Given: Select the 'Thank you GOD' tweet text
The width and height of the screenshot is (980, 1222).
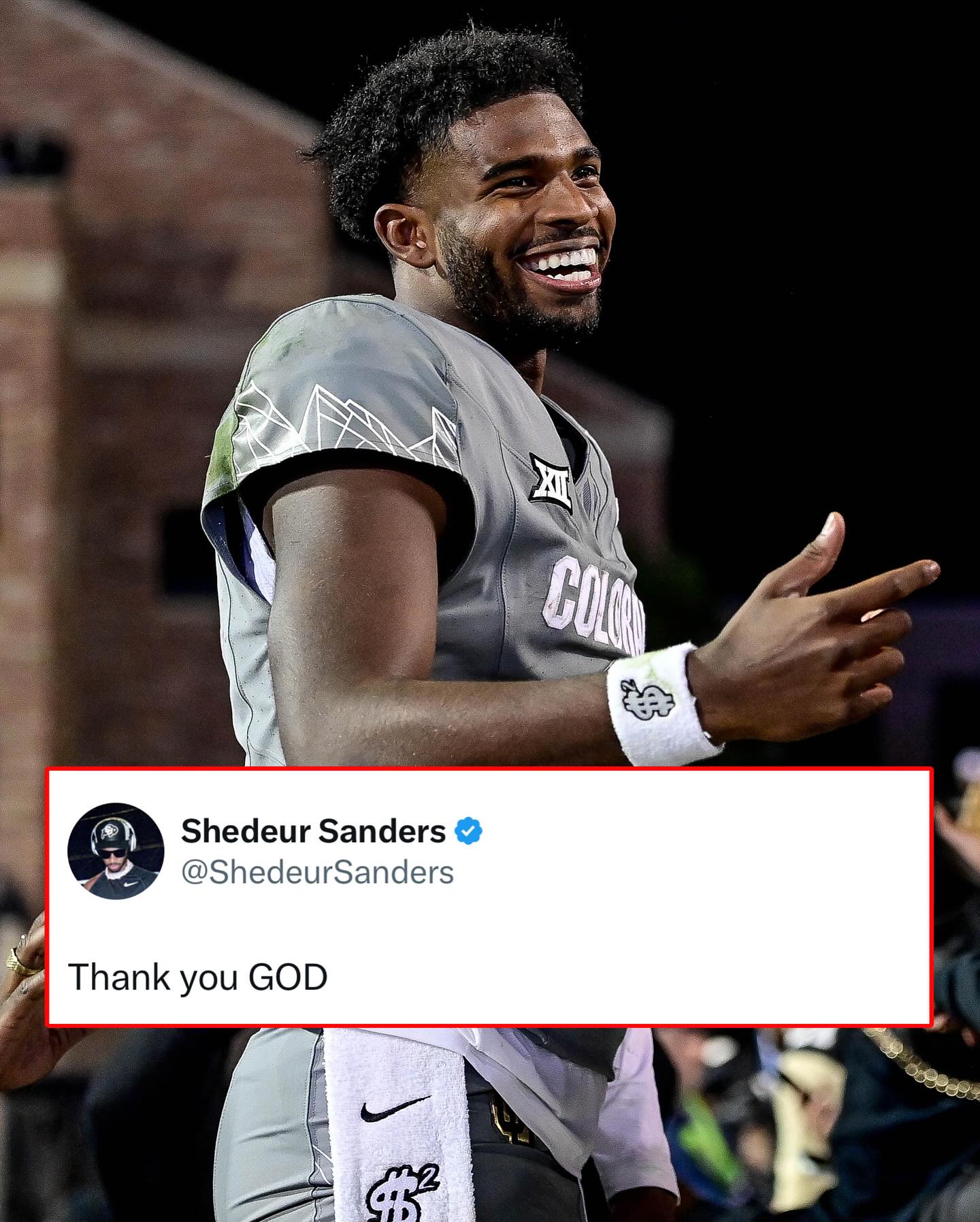Looking at the screenshot, I should (x=198, y=978).
